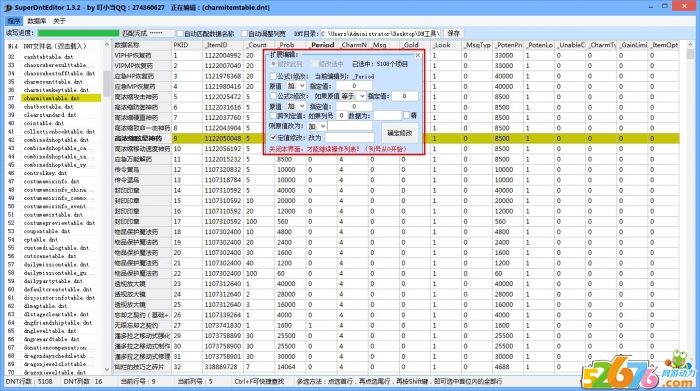Click the _ItemID column header
This screenshot has width=700, height=391.
pyautogui.click(x=223, y=45)
